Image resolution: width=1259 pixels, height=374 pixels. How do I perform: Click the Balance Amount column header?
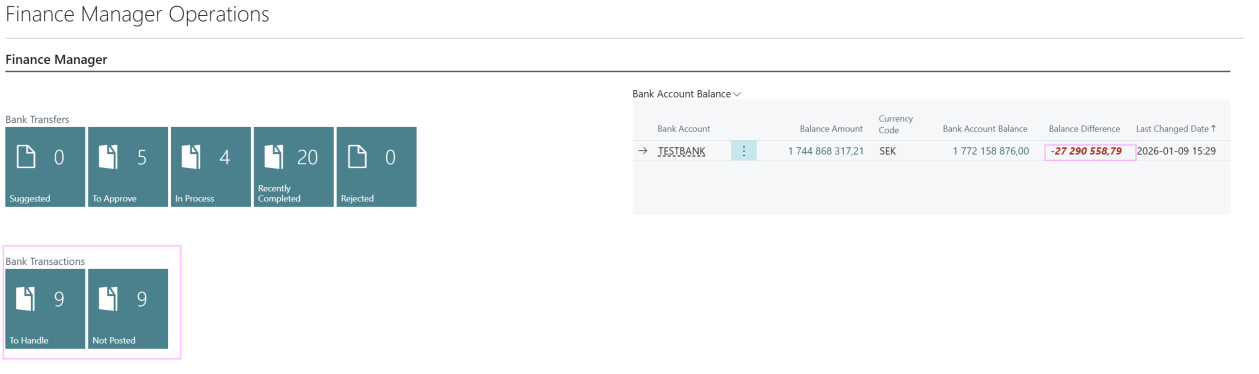[x=831, y=129]
